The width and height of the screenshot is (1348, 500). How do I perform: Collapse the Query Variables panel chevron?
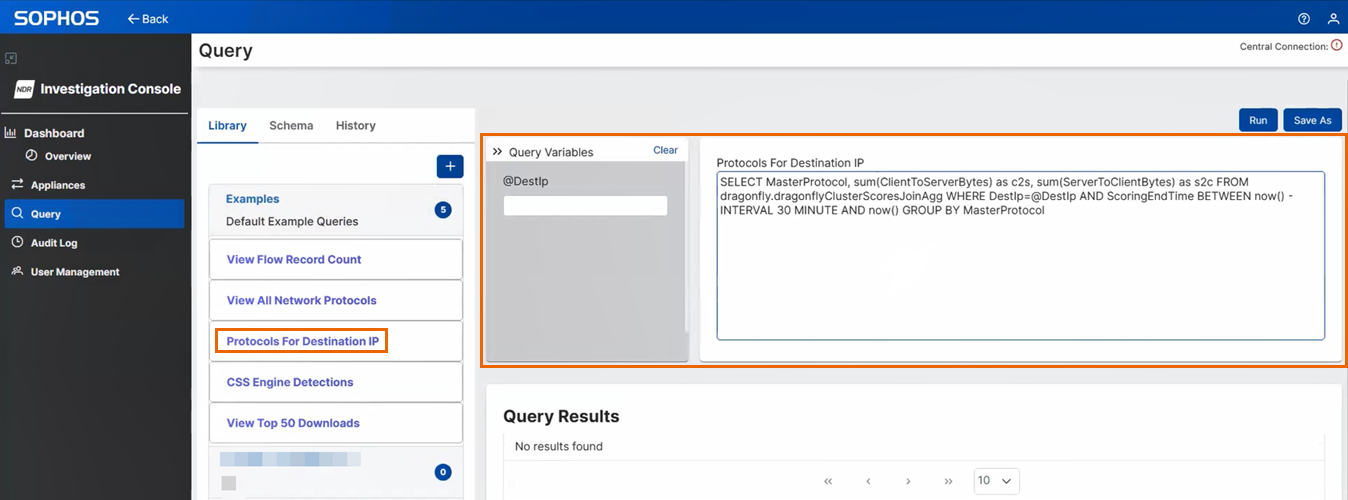(497, 152)
